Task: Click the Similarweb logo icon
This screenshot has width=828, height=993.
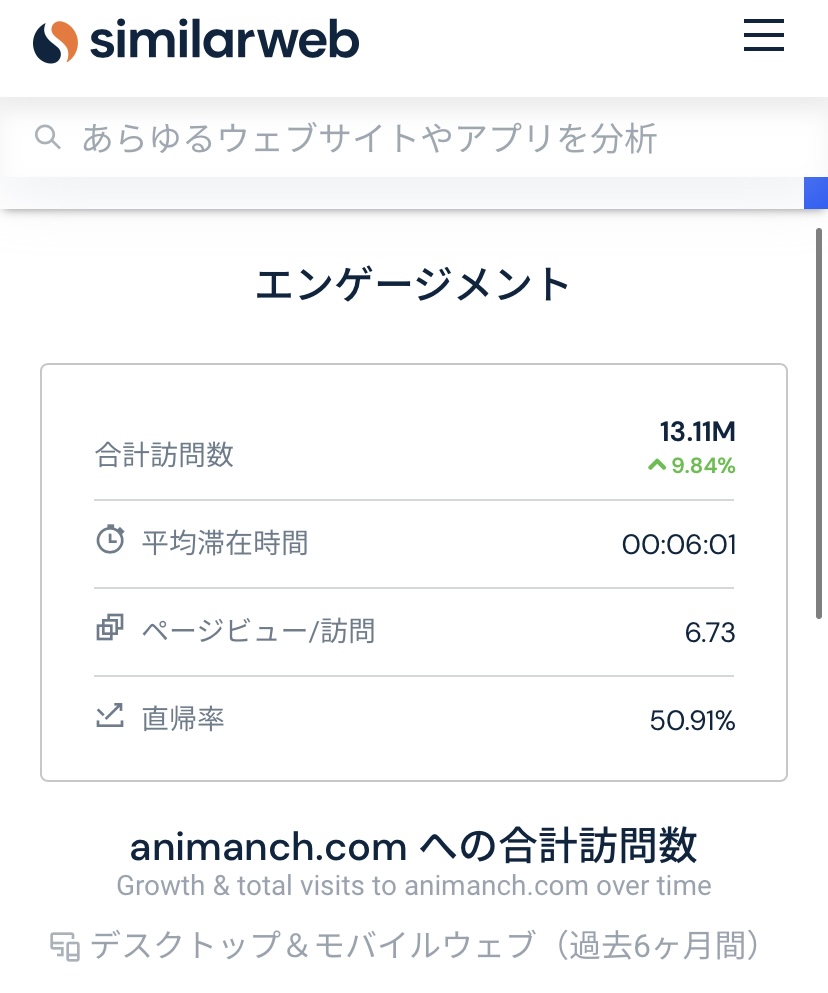Action: pyautogui.click(x=55, y=42)
